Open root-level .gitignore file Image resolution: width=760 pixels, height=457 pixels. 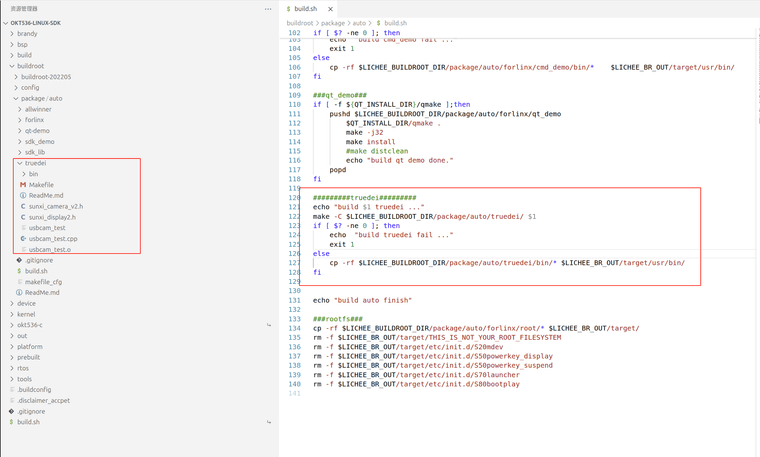[x=27, y=411]
